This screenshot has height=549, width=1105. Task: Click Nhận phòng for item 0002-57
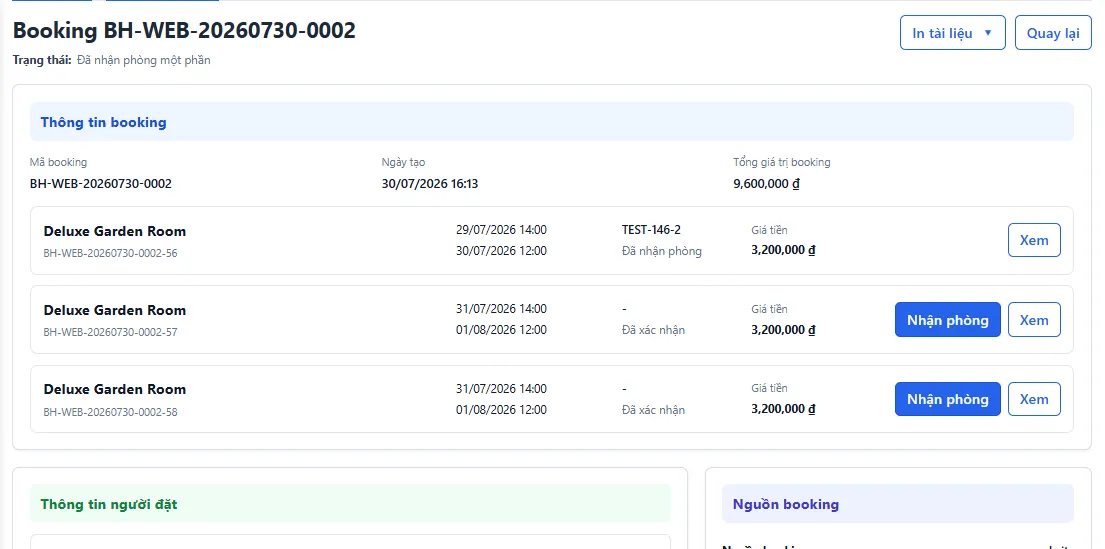[x=948, y=320]
